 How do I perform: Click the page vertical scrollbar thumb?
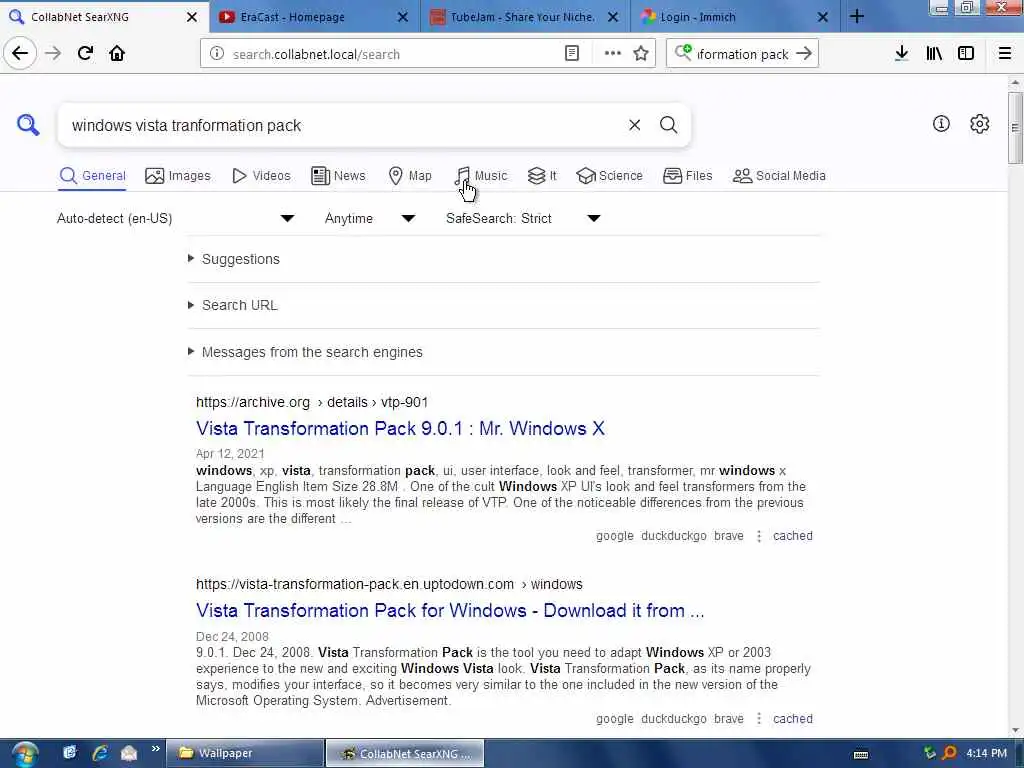tap(1015, 127)
